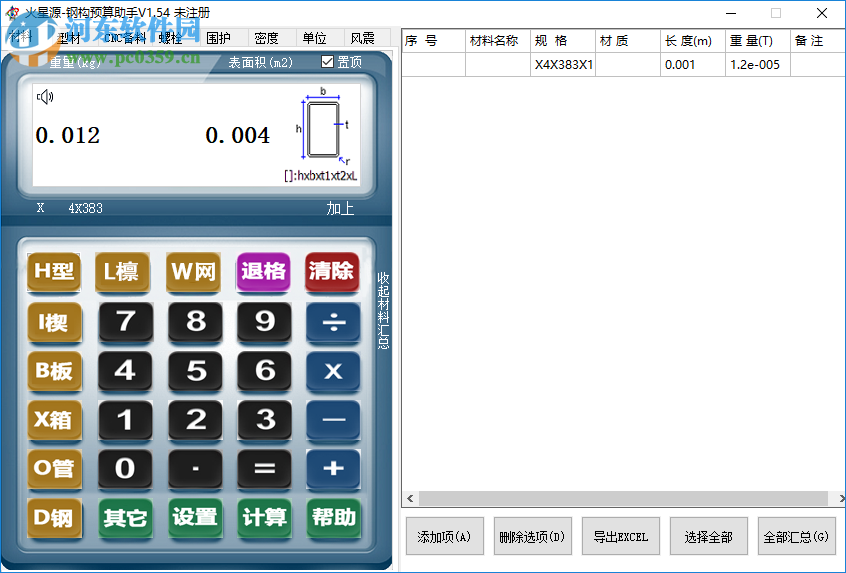Choose the L檩 purlin key

pos(122,271)
